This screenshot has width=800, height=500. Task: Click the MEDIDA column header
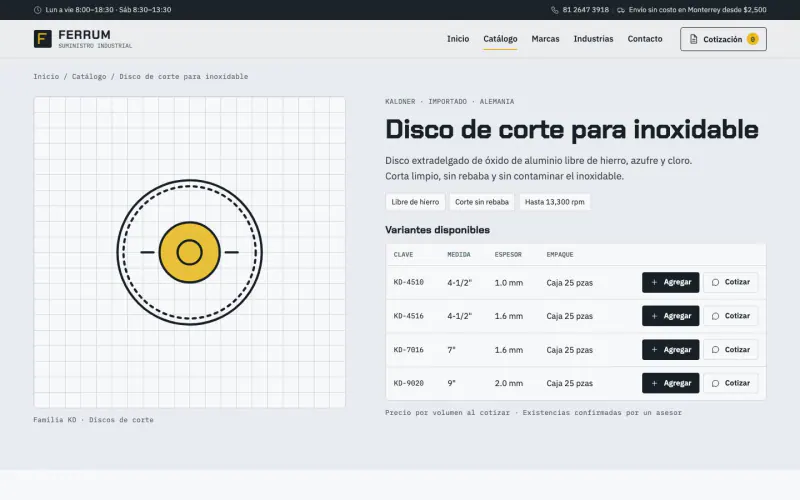459,255
